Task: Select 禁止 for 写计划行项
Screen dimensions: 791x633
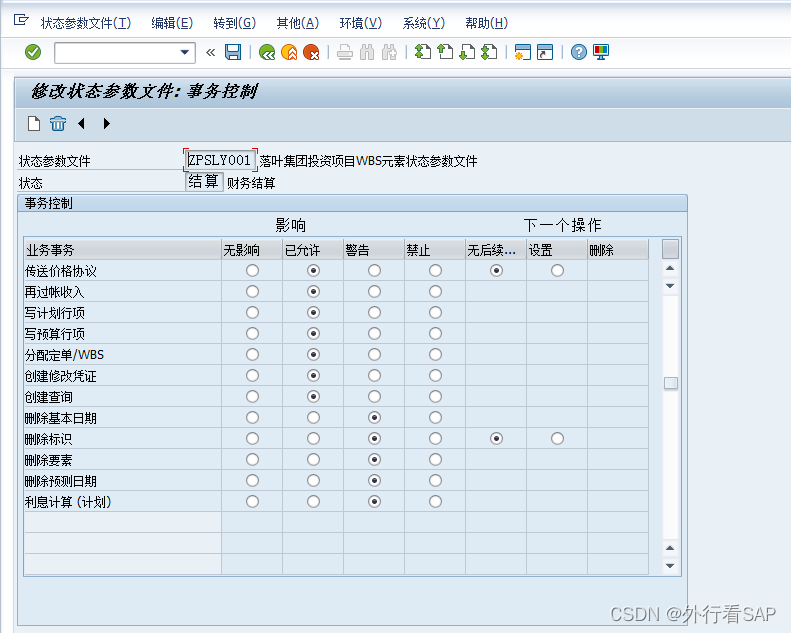Action: coord(435,313)
